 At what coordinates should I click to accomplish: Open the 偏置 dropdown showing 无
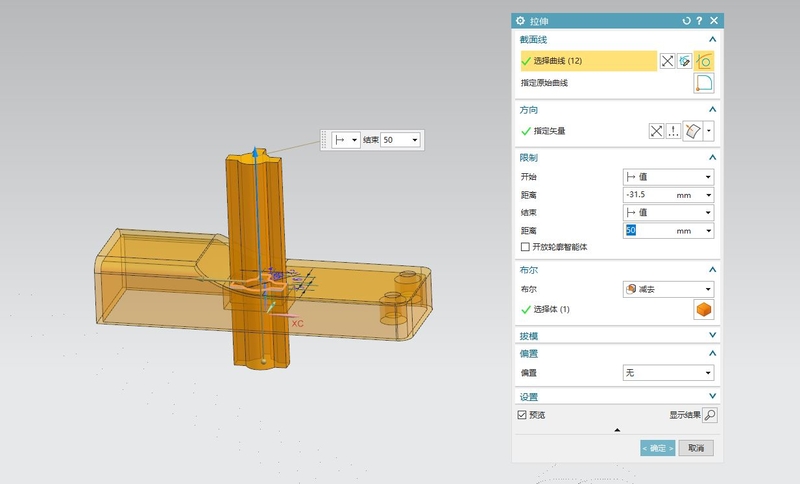tap(667, 372)
